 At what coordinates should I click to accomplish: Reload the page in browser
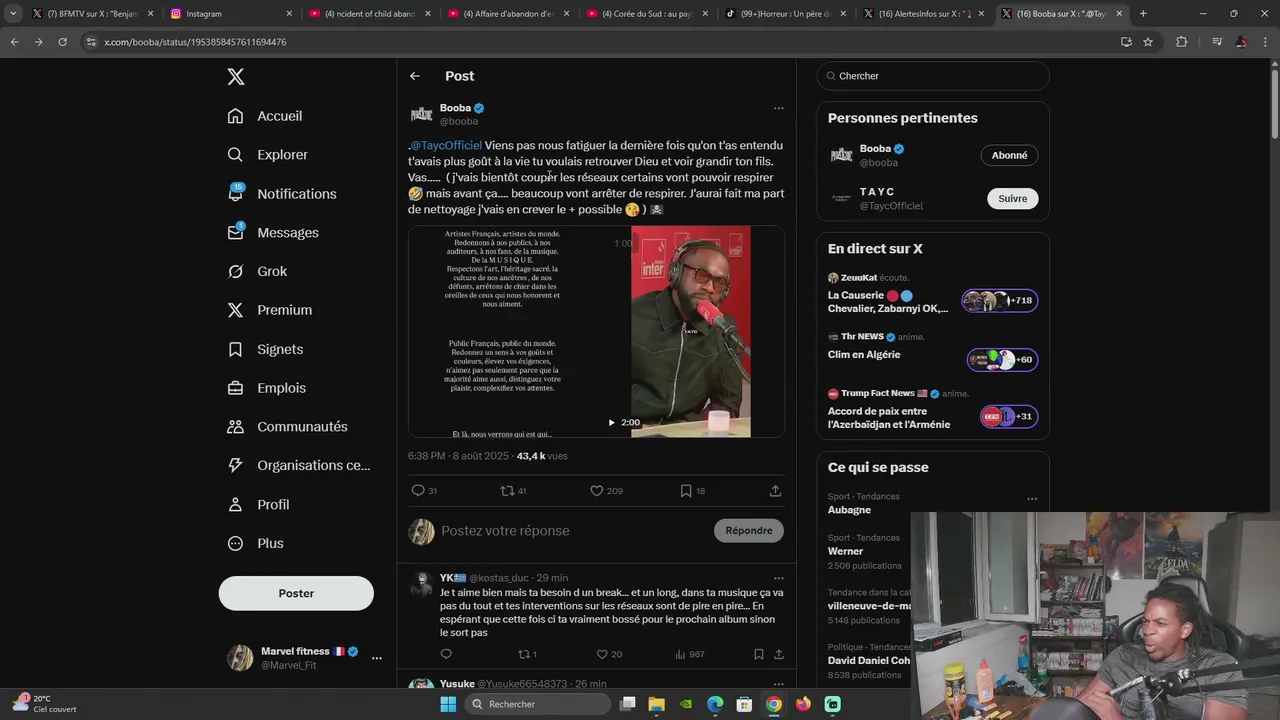(x=62, y=42)
